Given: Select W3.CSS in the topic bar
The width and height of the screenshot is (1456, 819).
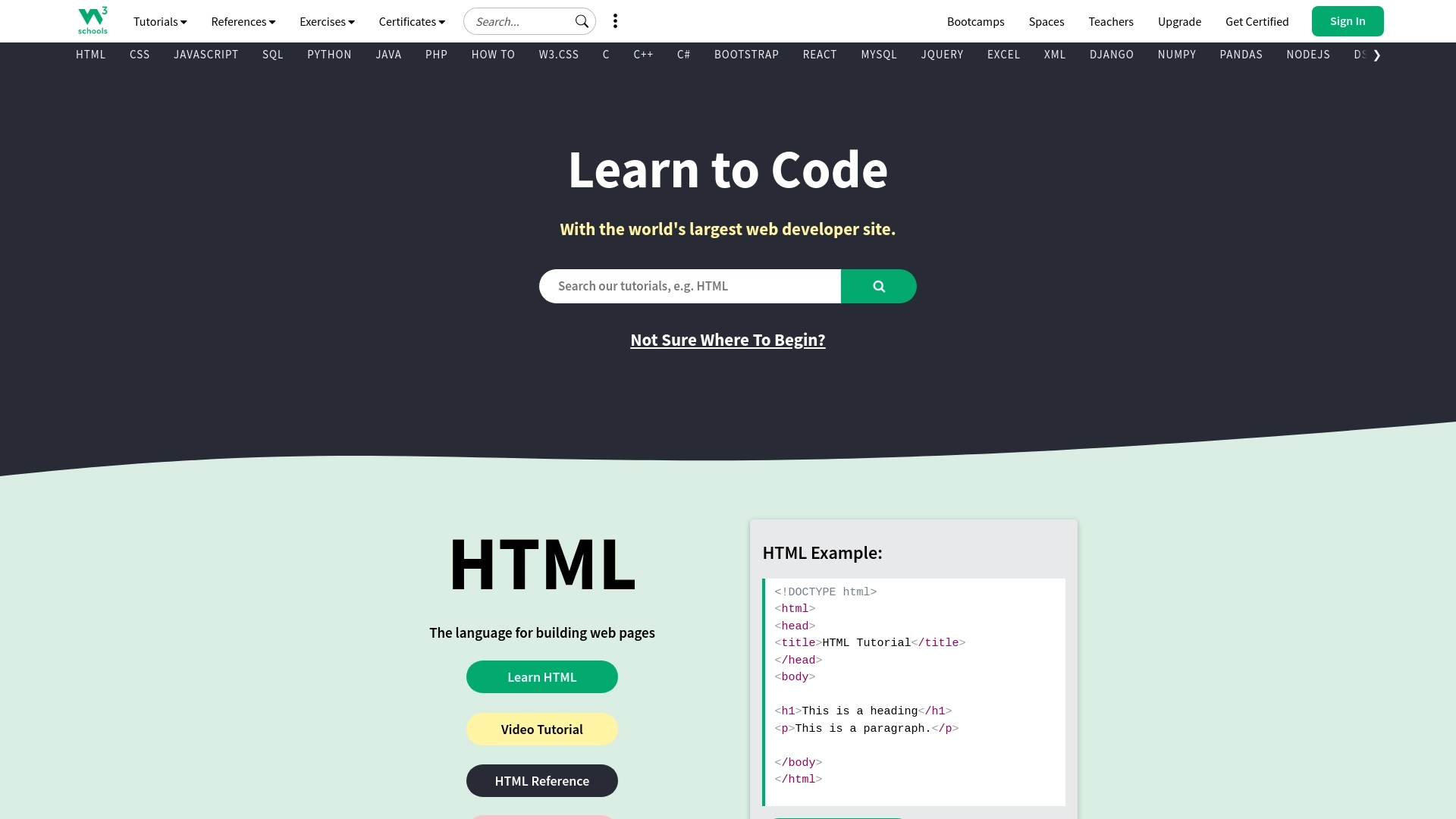Looking at the screenshot, I should pyautogui.click(x=559, y=55).
